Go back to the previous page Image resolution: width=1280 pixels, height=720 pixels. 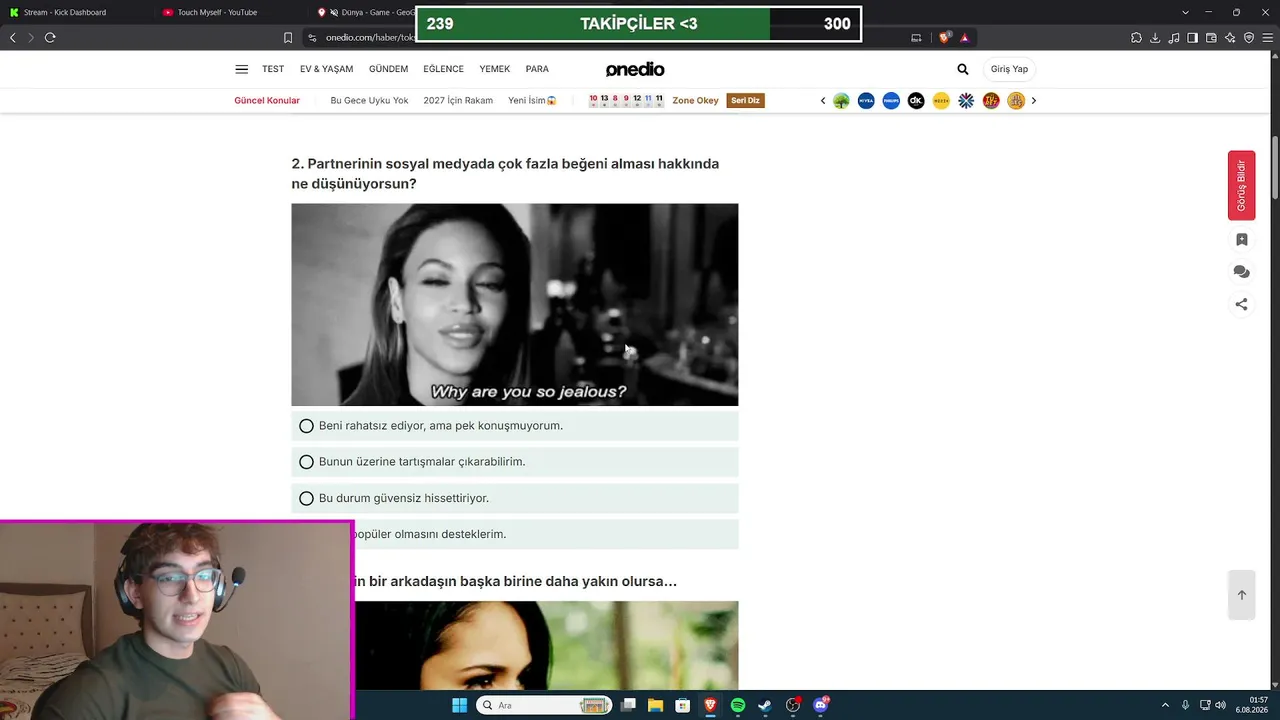[x=13, y=38]
